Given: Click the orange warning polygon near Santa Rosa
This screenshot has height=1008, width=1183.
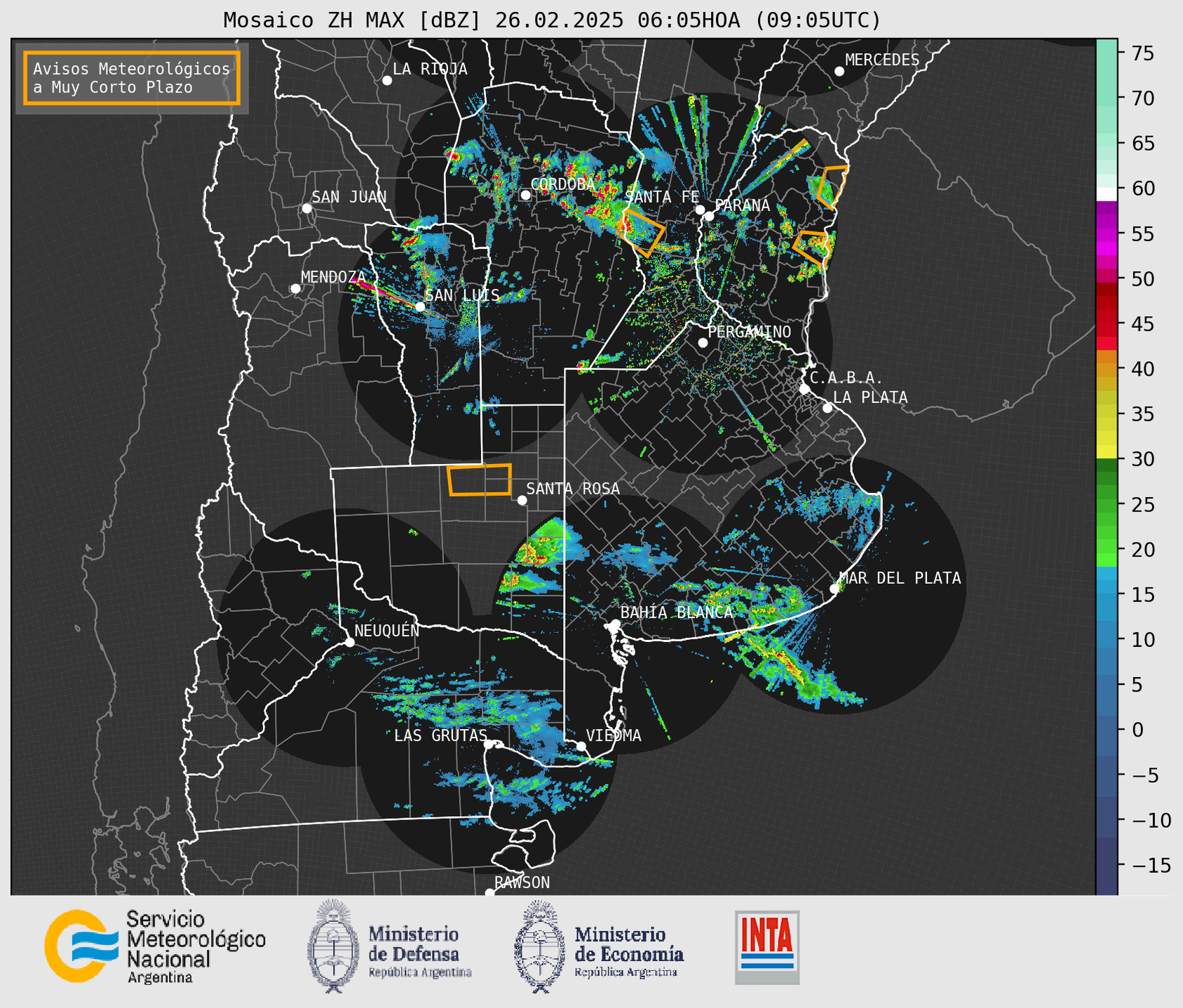Looking at the screenshot, I should (x=480, y=479).
